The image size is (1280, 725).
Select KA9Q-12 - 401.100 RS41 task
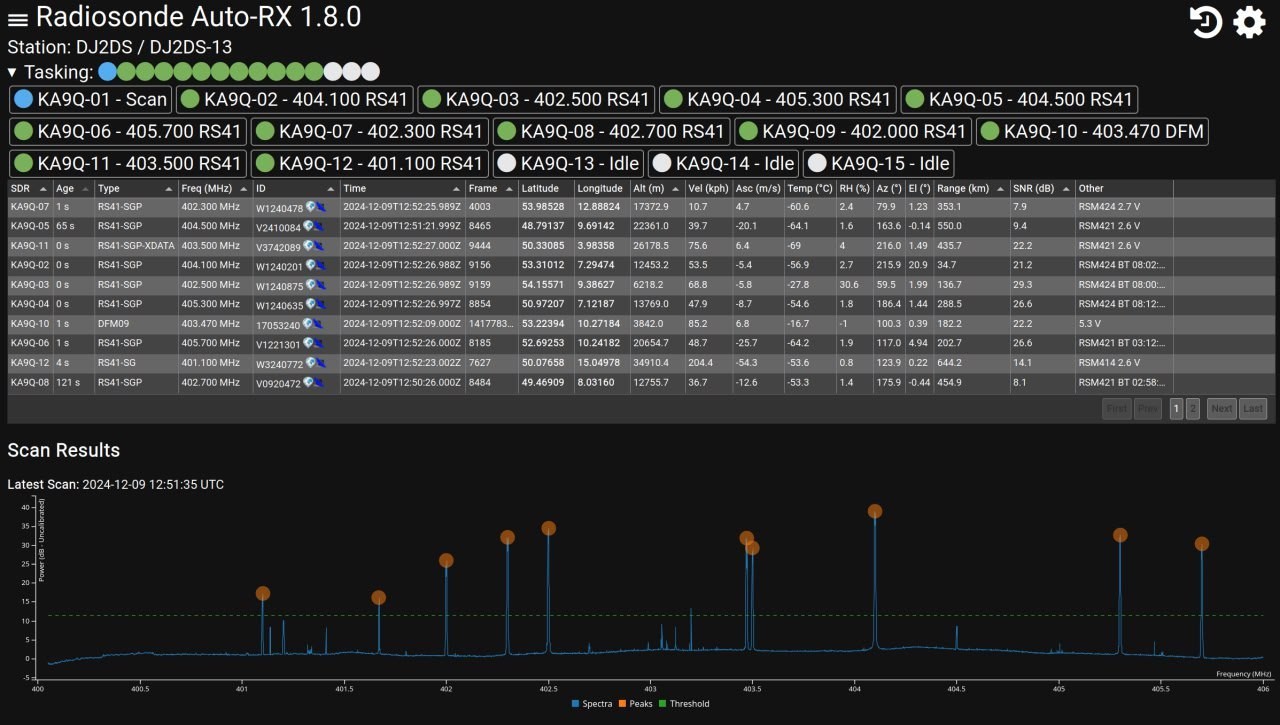click(x=369, y=163)
